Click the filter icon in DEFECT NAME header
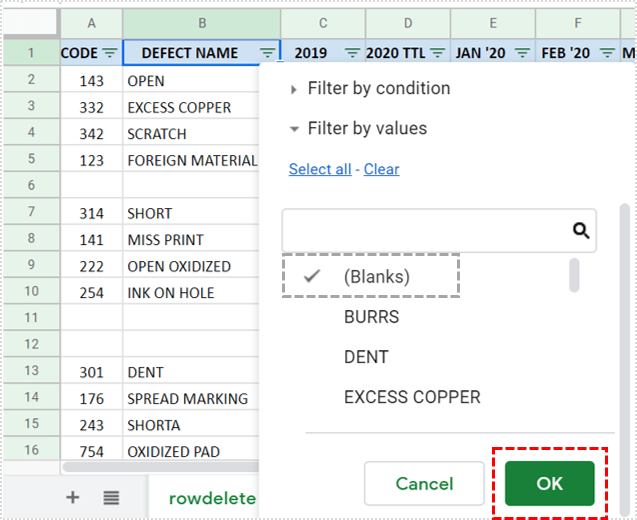637x520 pixels. click(268, 53)
